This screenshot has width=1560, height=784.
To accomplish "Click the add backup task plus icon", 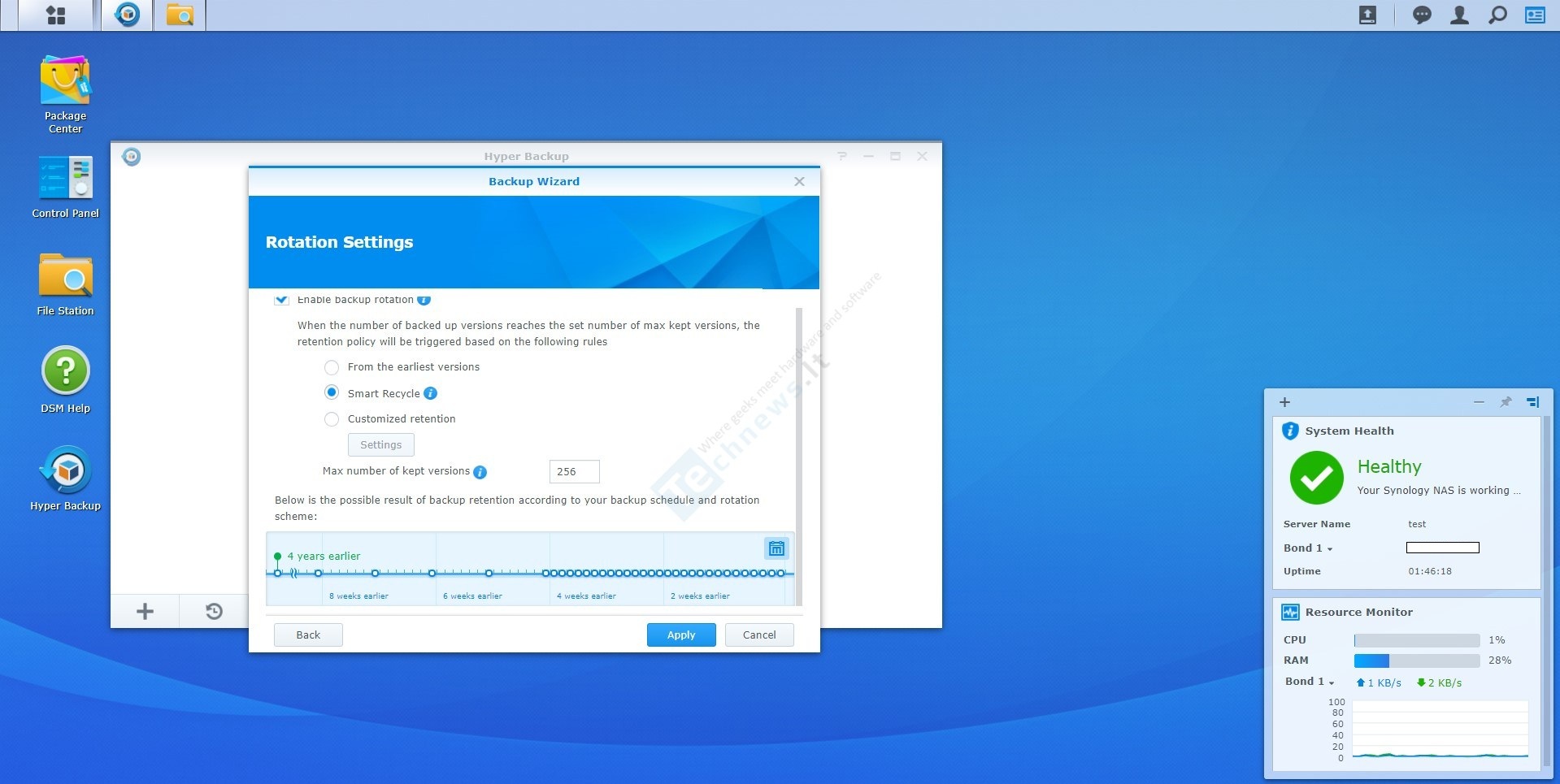I will click(145, 611).
